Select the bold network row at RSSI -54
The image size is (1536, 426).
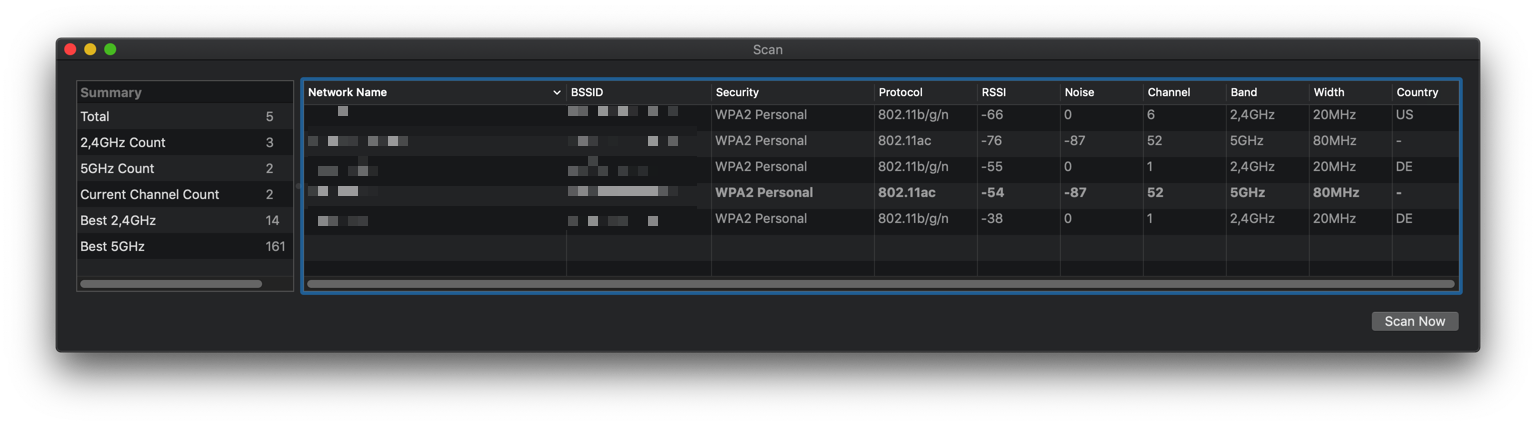point(880,192)
